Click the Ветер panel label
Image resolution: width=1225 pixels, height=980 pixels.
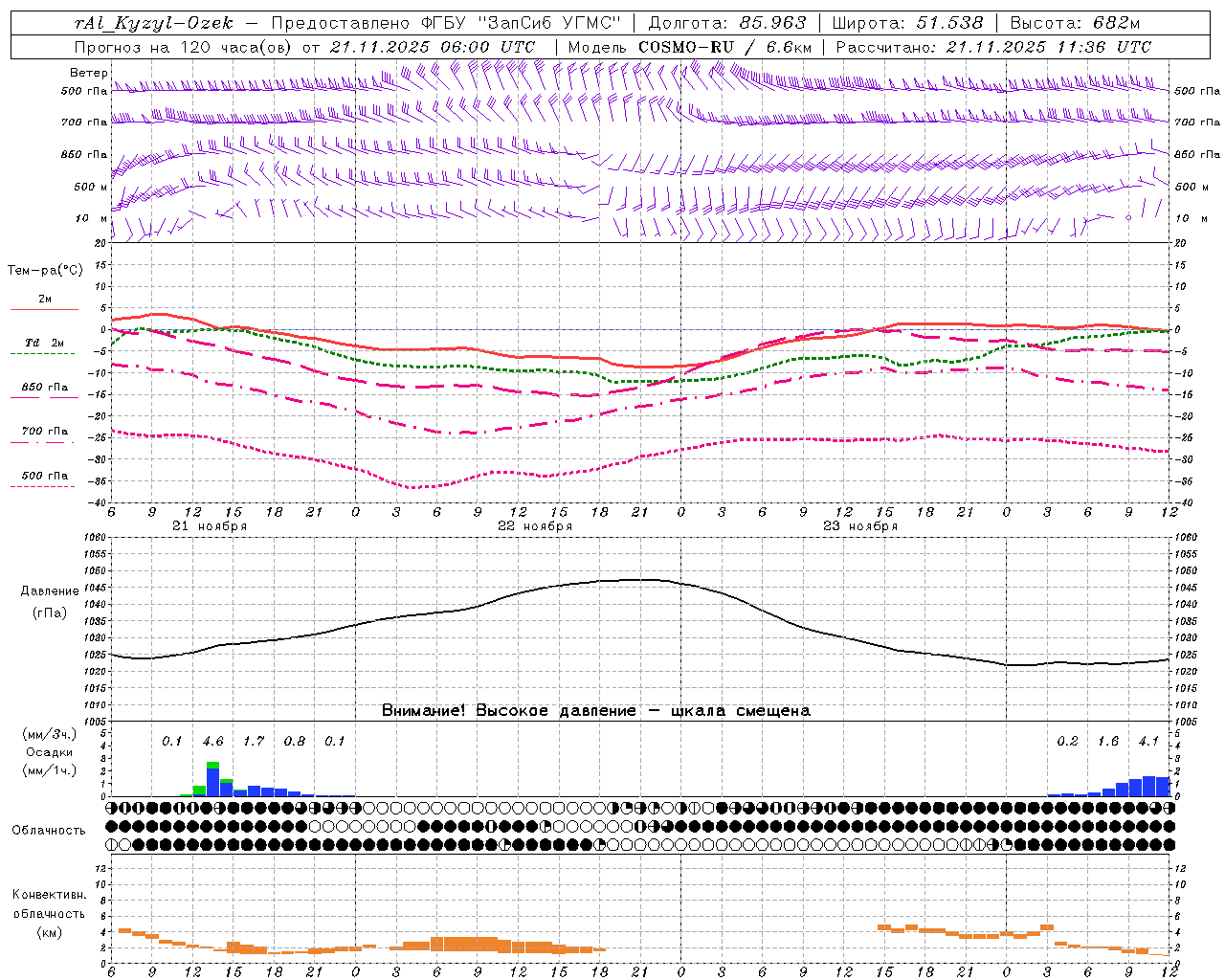[x=89, y=73]
